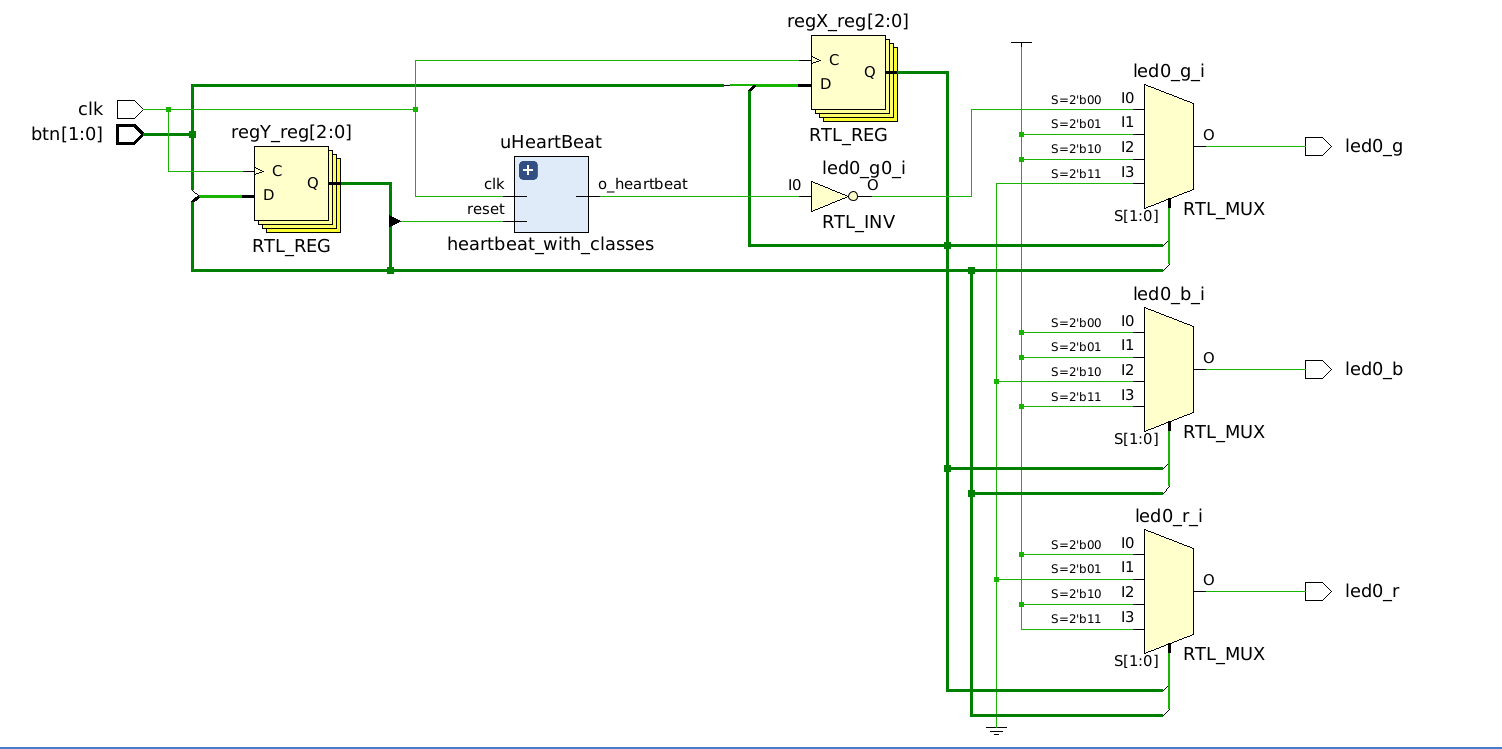Select the regX_reg[2:0] register block
The height and width of the screenshot is (749, 1502).
pyautogui.click(x=855, y=78)
